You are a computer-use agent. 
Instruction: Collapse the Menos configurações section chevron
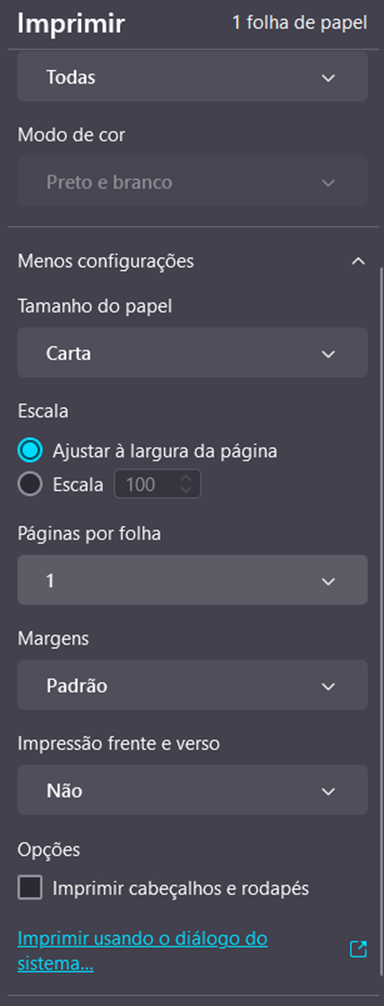358,261
